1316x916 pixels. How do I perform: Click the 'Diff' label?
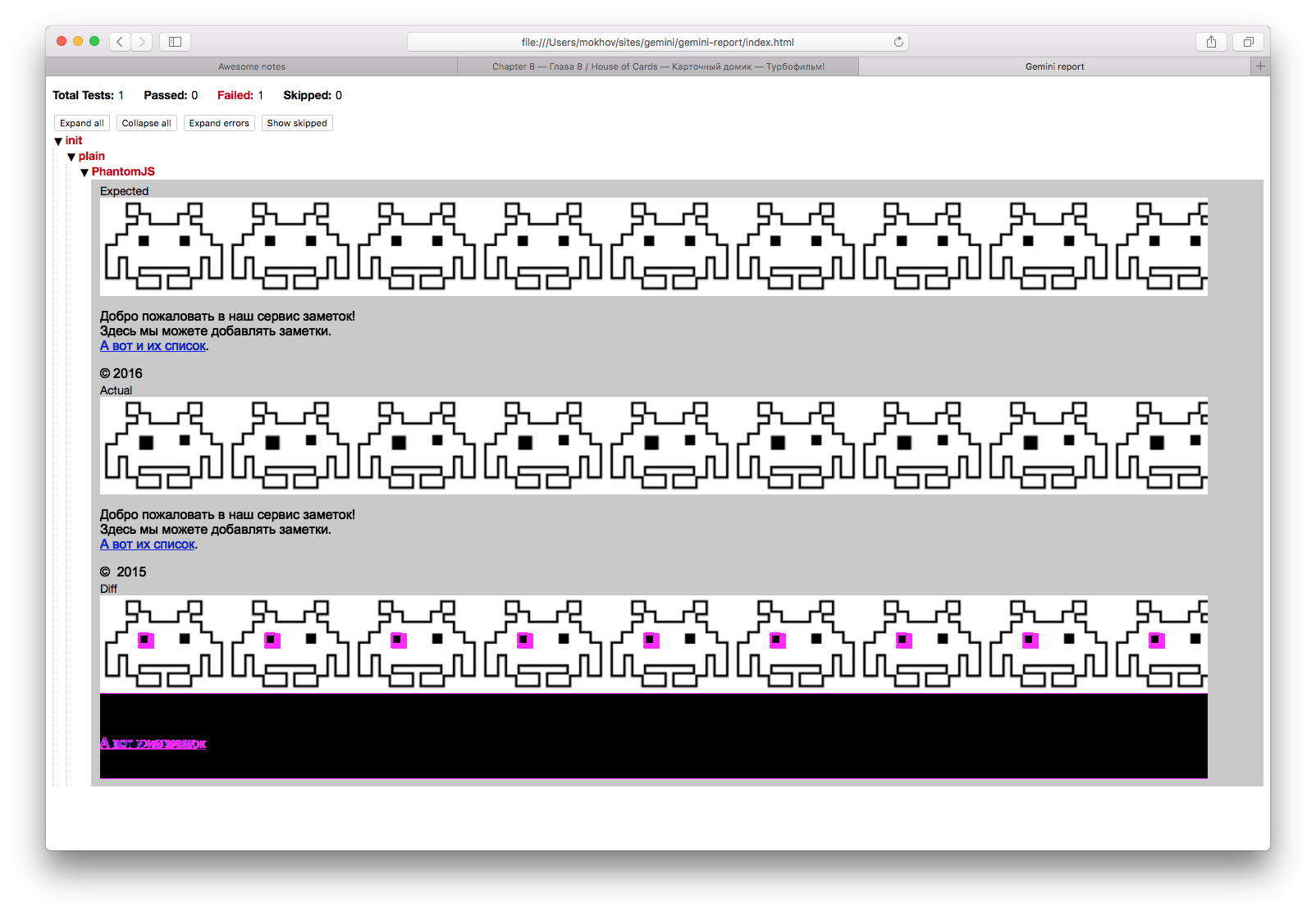pyautogui.click(x=108, y=589)
